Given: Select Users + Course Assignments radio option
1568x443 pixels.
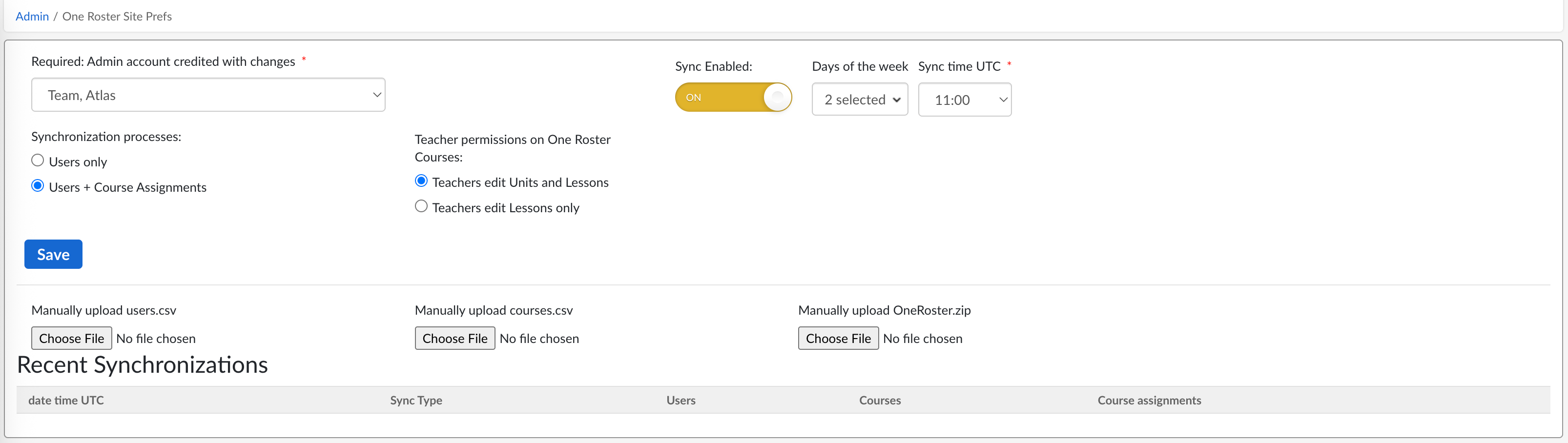Looking at the screenshot, I should tap(38, 186).
